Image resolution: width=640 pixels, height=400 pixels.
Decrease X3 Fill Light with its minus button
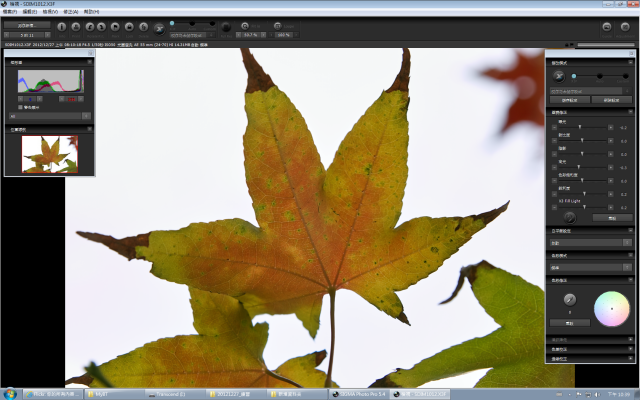[x=554, y=207]
